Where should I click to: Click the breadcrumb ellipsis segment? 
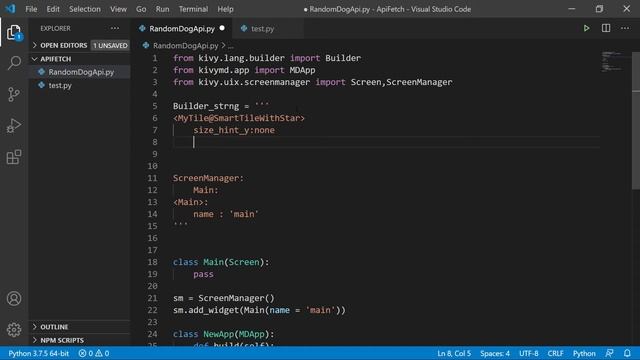coord(231,46)
